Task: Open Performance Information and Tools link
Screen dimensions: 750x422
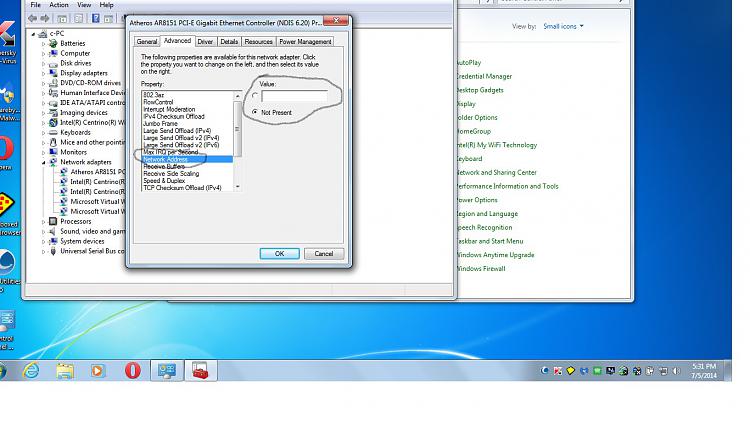Action: click(x=507, y=186)
